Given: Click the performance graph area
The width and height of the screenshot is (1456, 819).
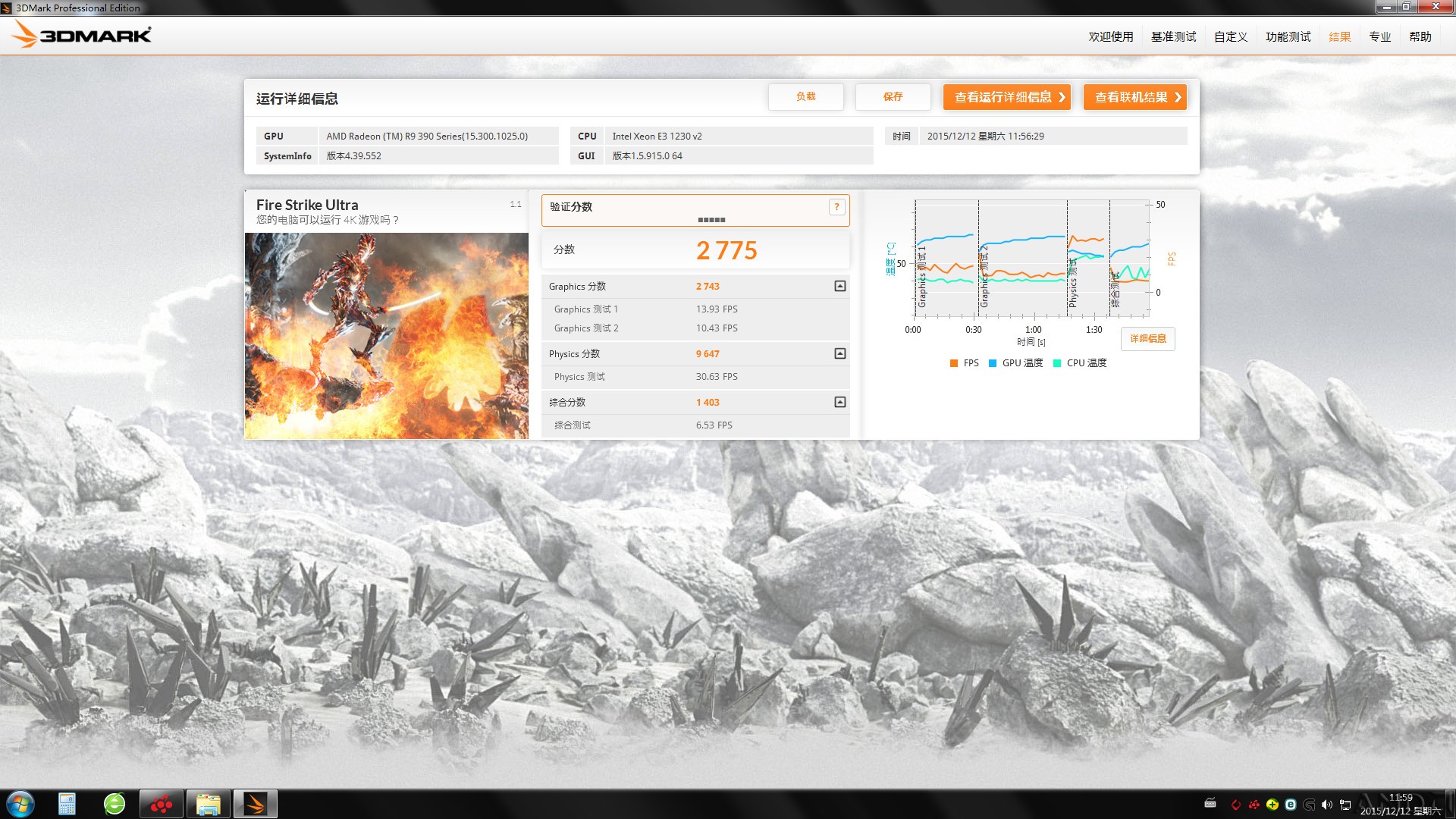Looking at the screenshot, I should click(x=1032, y=259).
